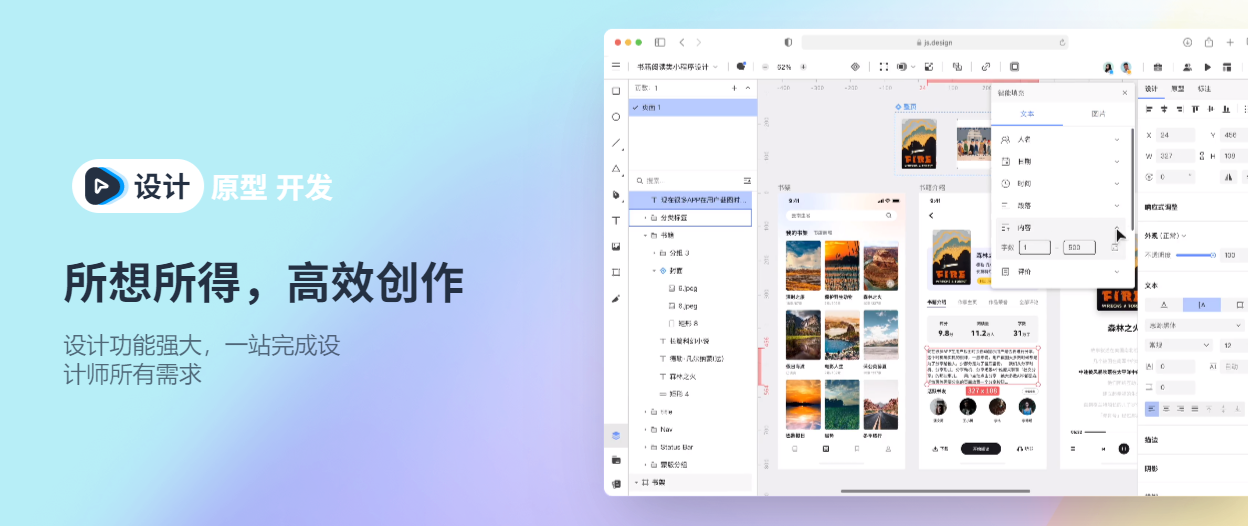Toggle left text alignment in text section
This screenshot has height=526, width=1248.
point(1151,408)
